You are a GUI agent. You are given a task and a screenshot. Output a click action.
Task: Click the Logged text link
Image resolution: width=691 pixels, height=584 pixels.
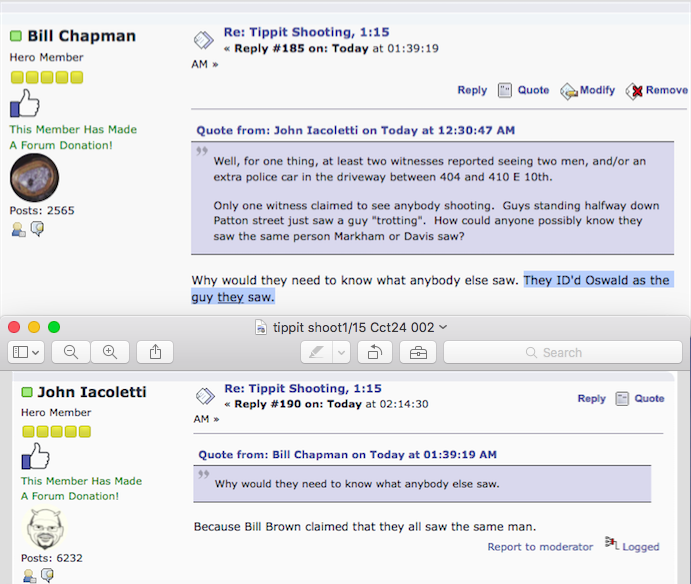coord(641,547)
